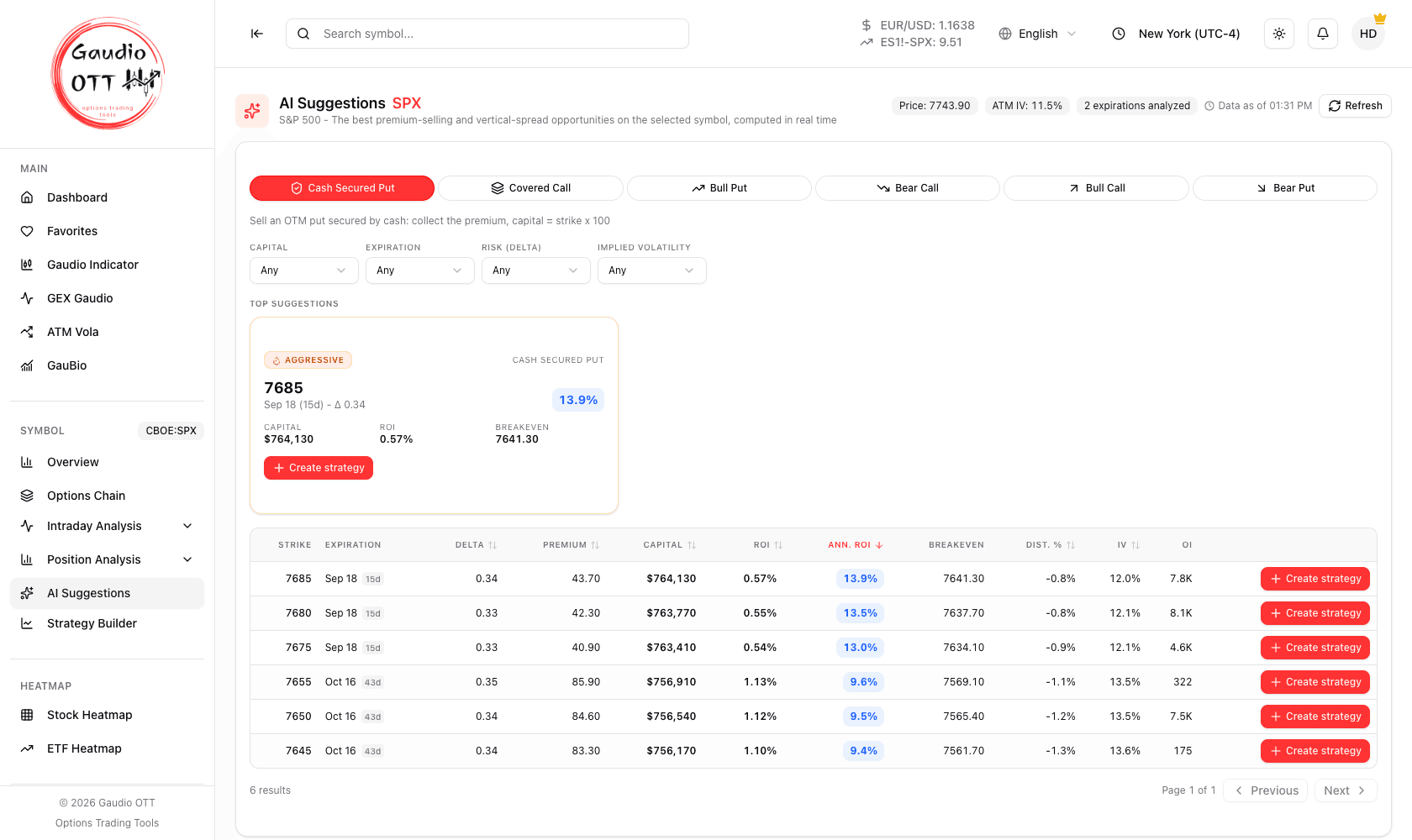Click the 13.9% Ann. ROI in 7685 row
1412x840 pixels.
pos(861,579)
